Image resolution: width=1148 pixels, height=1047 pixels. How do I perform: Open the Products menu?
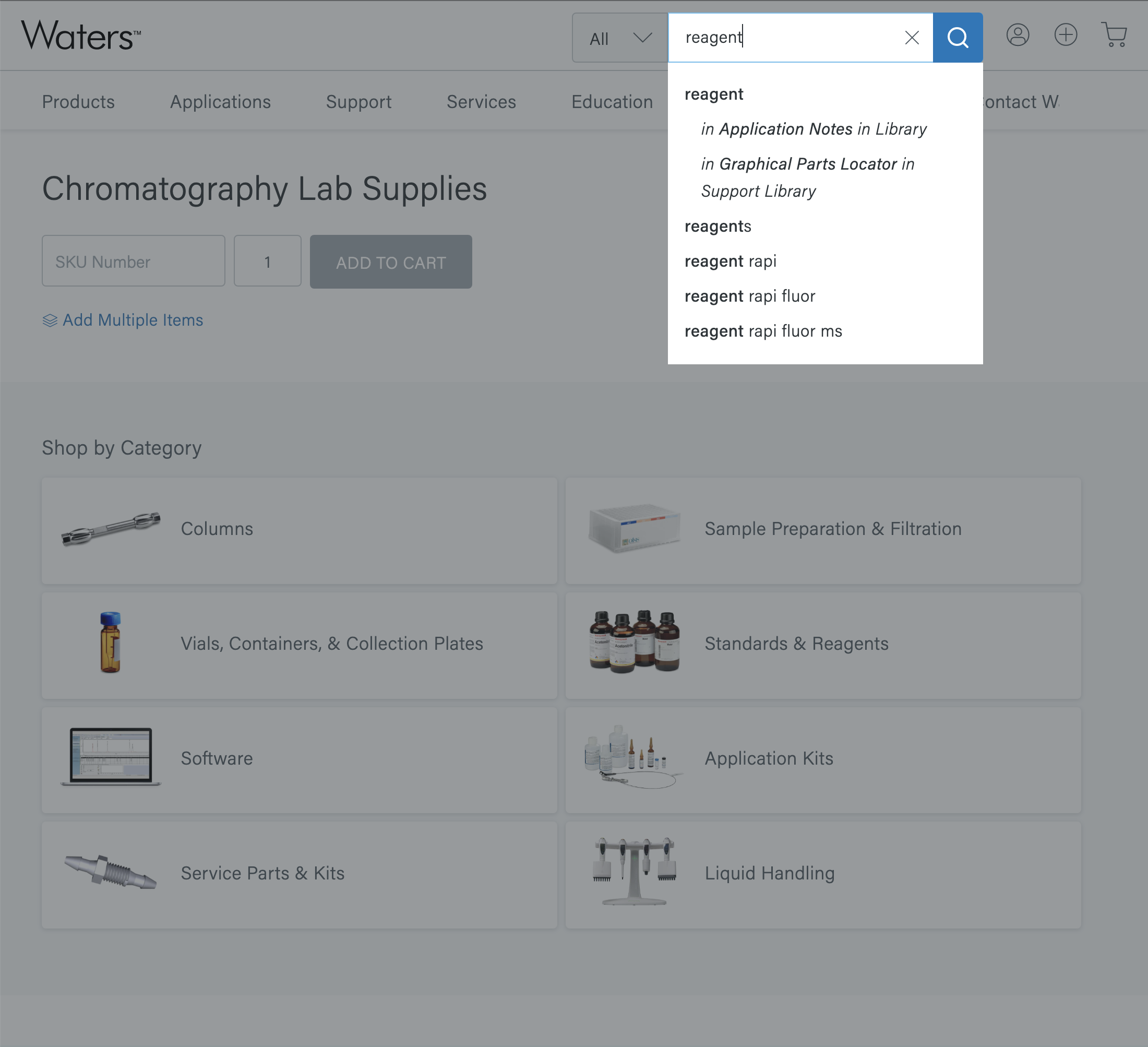[x=78, y=102]
